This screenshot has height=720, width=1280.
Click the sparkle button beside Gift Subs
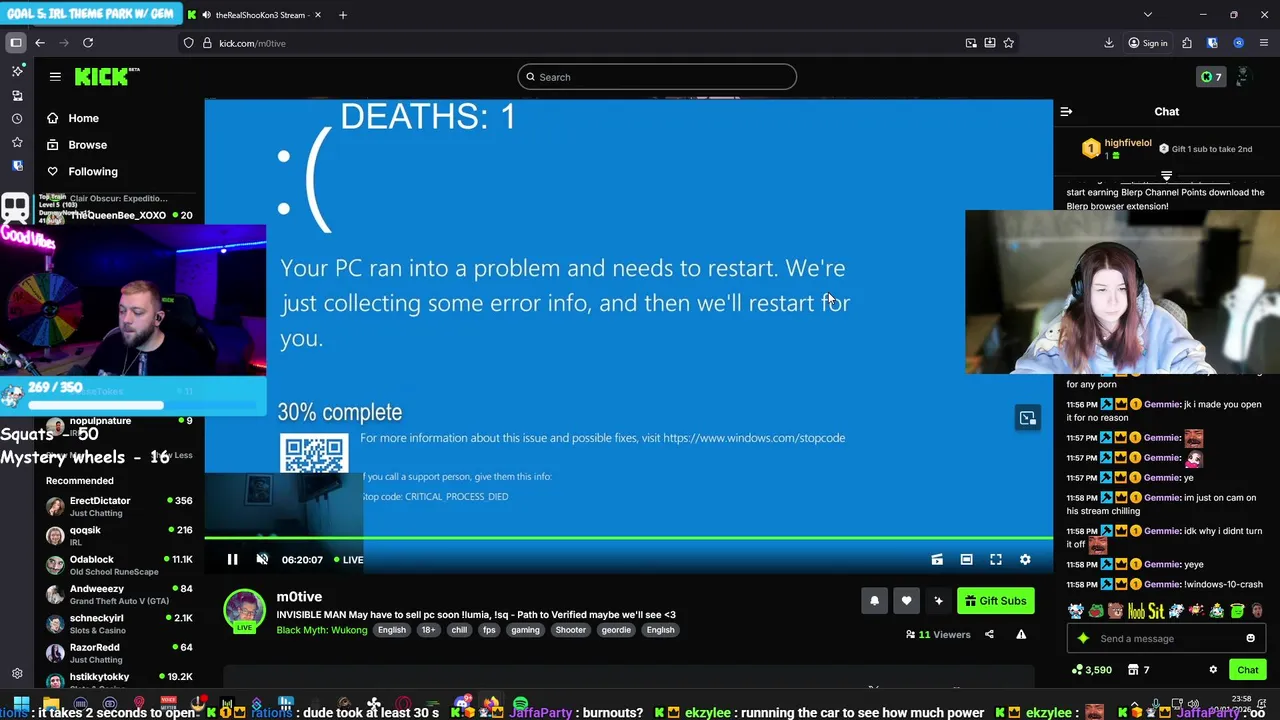(x=938, y=600)
